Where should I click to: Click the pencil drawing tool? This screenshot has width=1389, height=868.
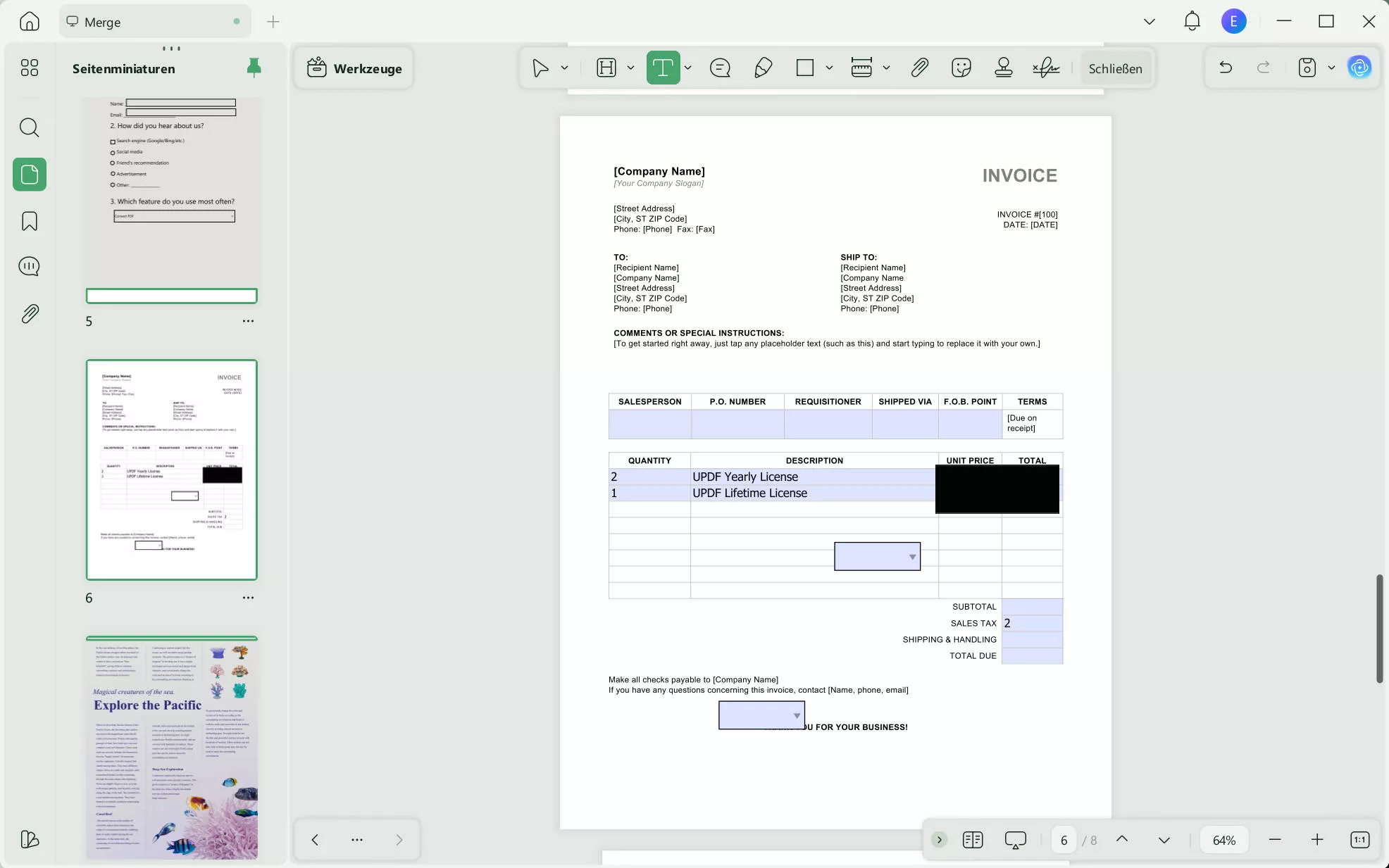pos(763,68)
